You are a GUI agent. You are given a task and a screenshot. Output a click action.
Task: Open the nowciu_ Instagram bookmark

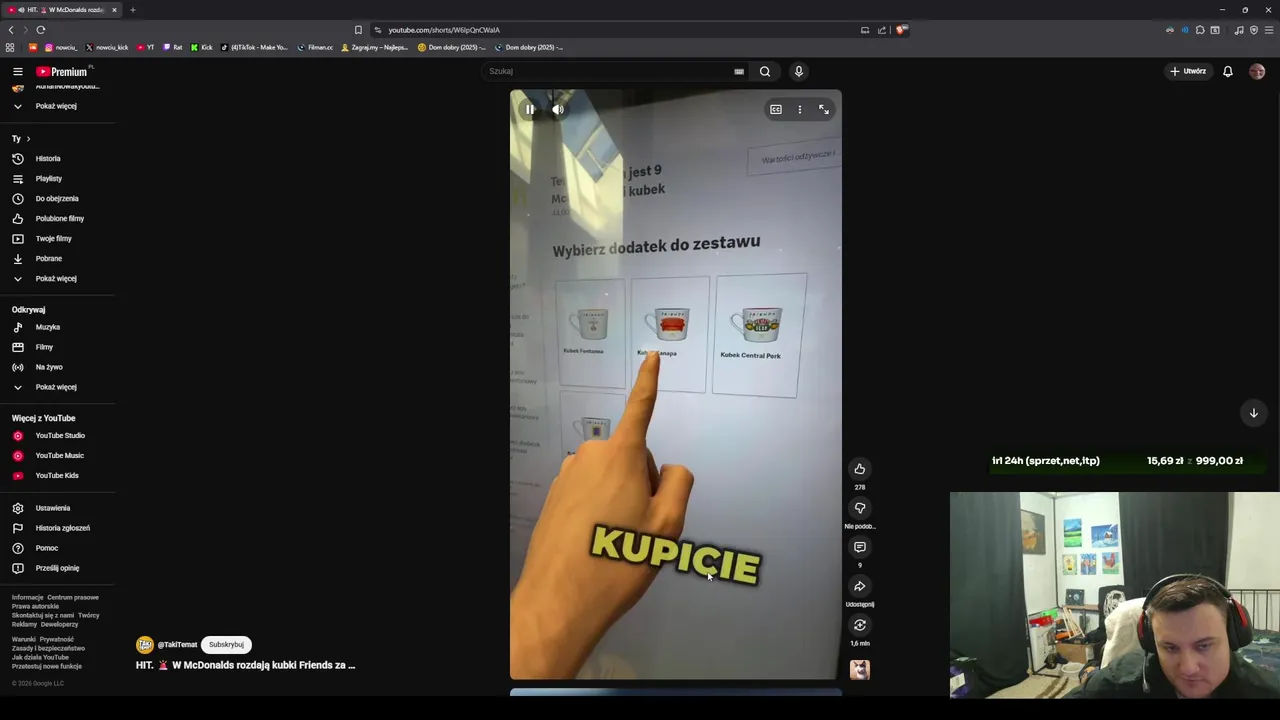pyautogui.click(x=61, y=47)
